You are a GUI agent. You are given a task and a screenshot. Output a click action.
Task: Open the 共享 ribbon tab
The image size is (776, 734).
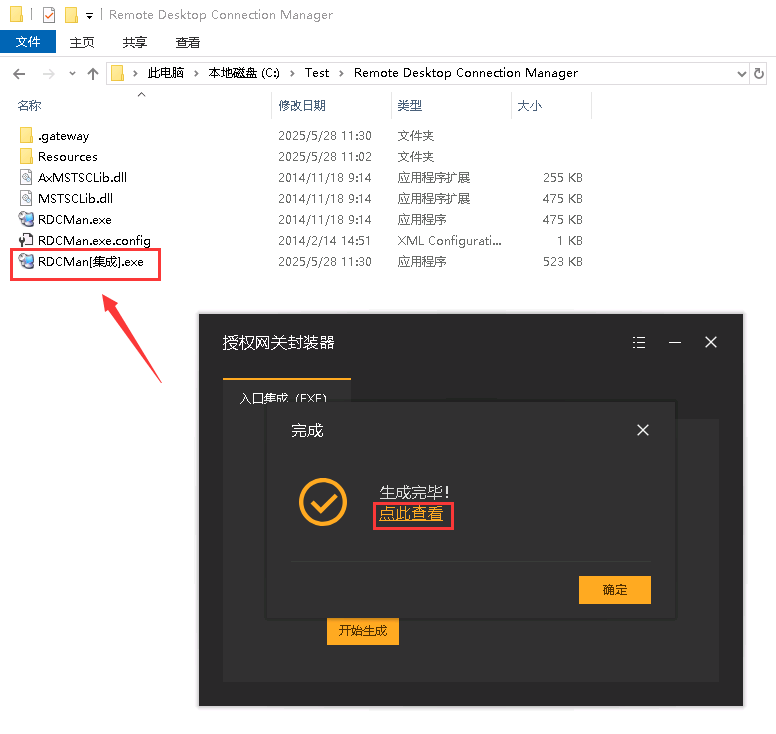point(135,43)
